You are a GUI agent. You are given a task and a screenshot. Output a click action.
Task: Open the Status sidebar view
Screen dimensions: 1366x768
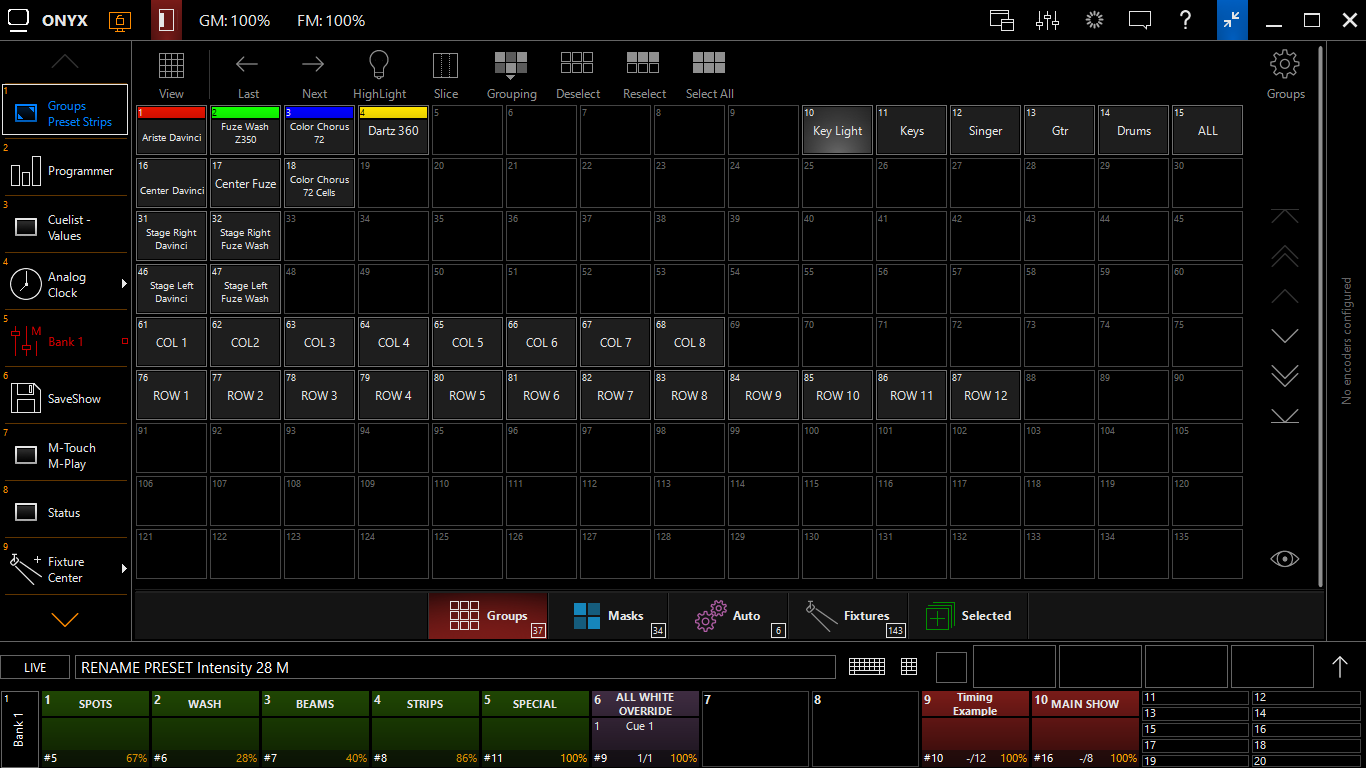coord(66,512)
